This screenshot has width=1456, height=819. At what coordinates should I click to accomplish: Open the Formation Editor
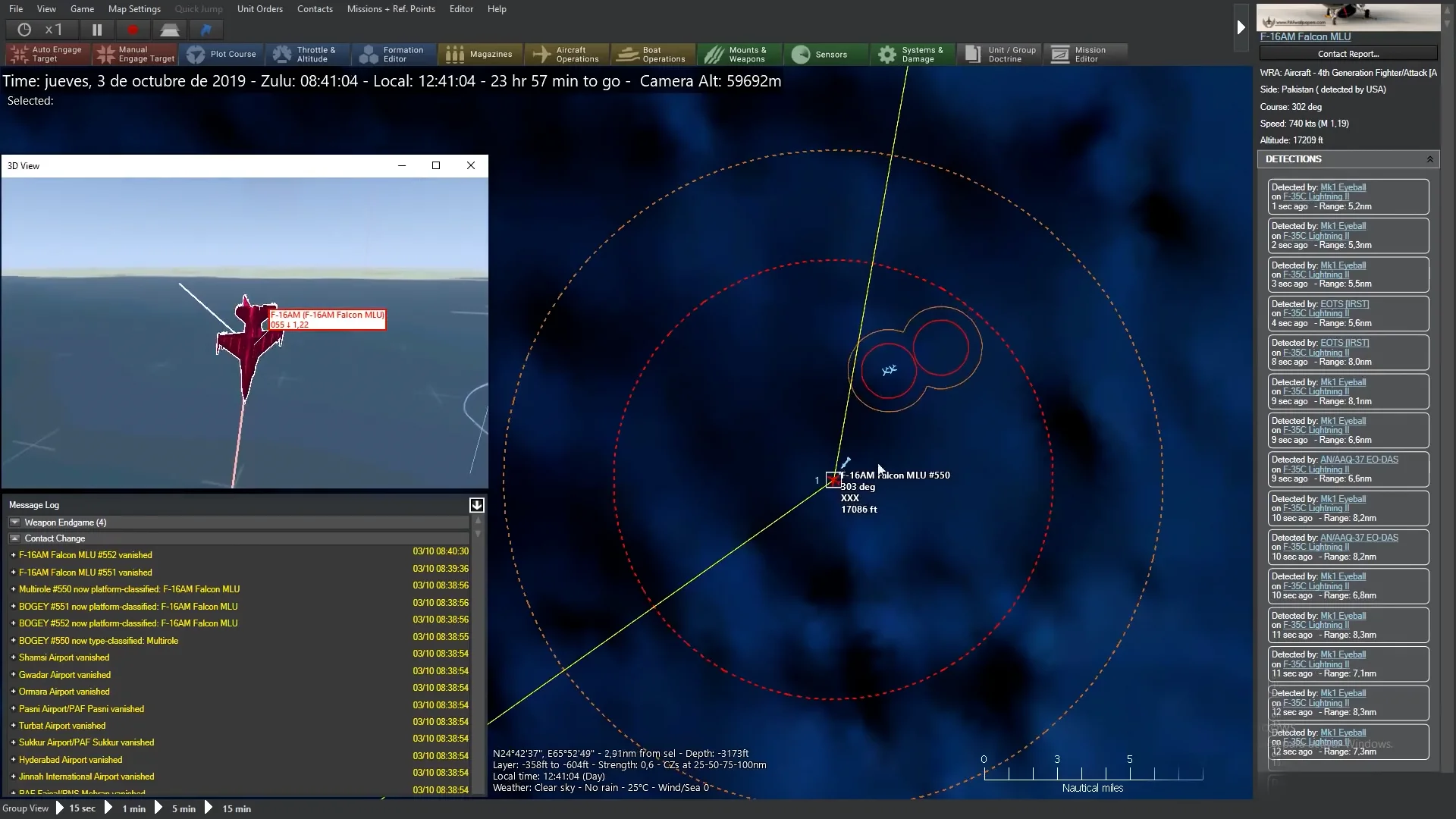394,54
